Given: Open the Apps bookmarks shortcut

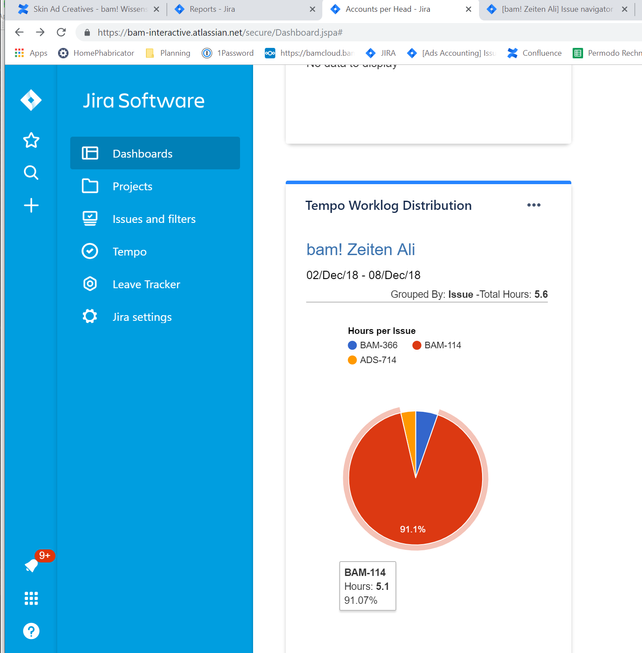Looking at the screenshot, I should [x=31, y=53].
